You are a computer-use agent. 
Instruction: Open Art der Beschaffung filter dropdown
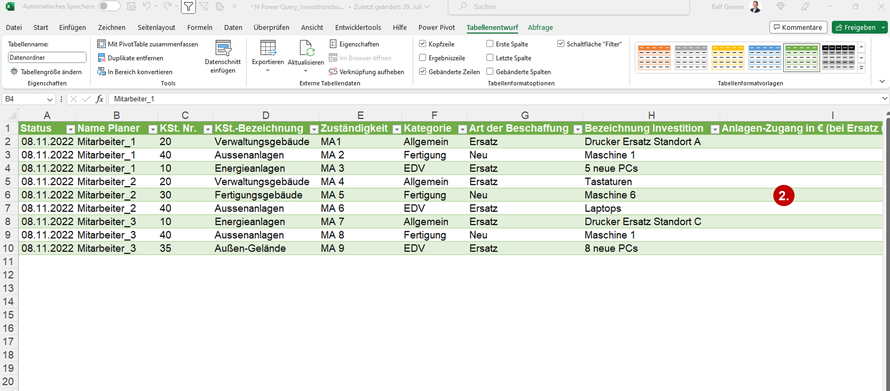click(x=578, y=129)
